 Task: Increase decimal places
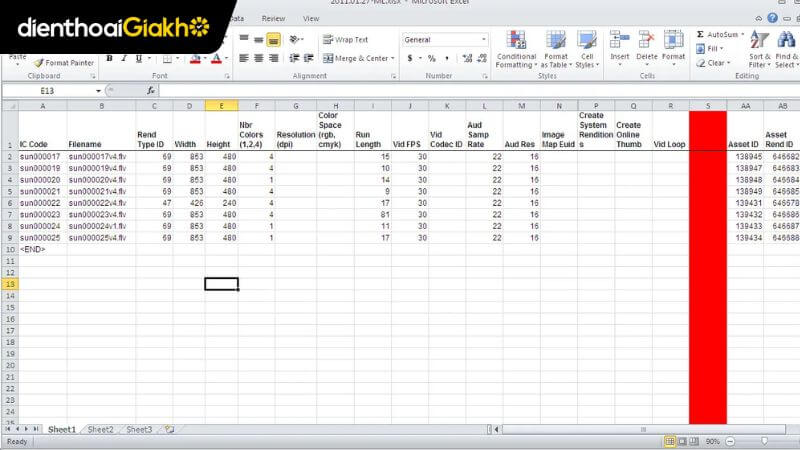coord(467,59)
